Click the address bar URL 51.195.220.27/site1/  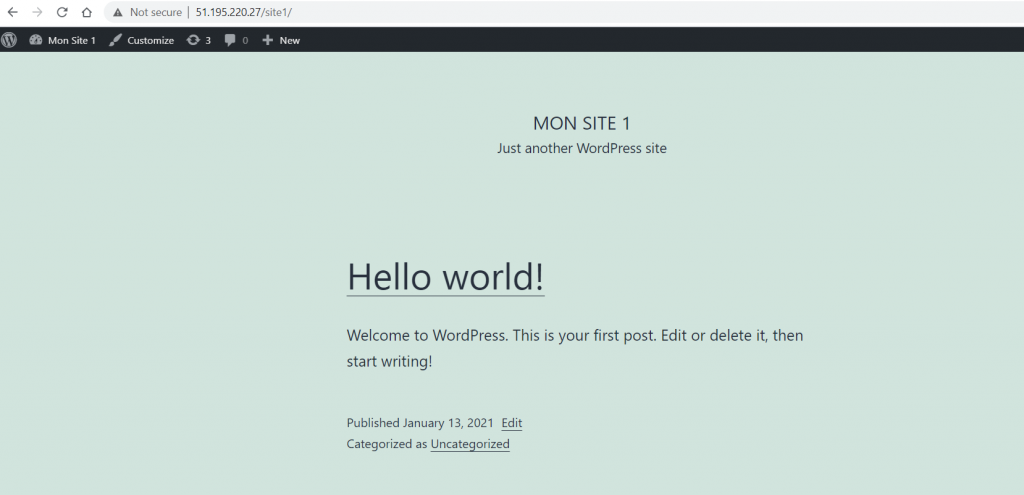pos(244,12)
